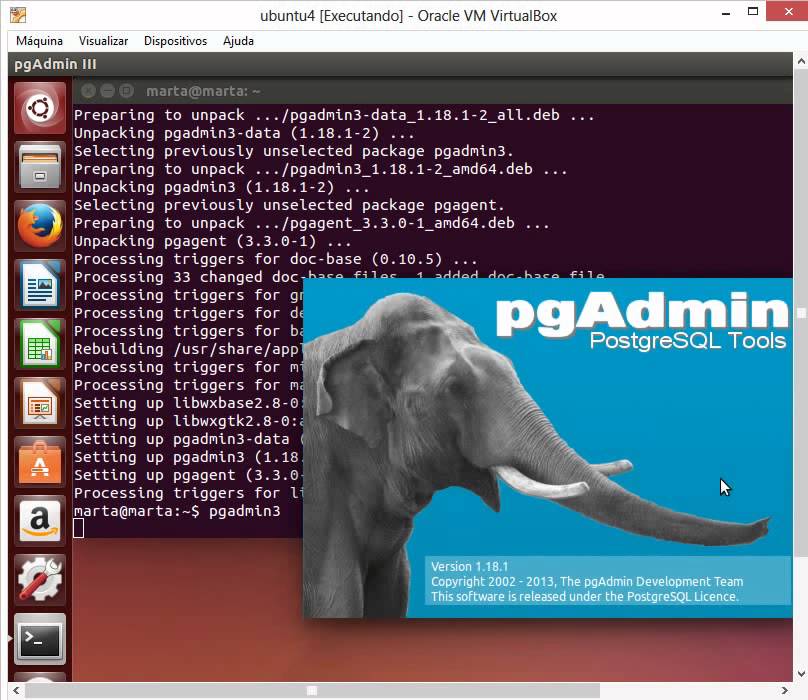
Task: Click the VirtualBox window title icon
Action: (x=18, y=15)
